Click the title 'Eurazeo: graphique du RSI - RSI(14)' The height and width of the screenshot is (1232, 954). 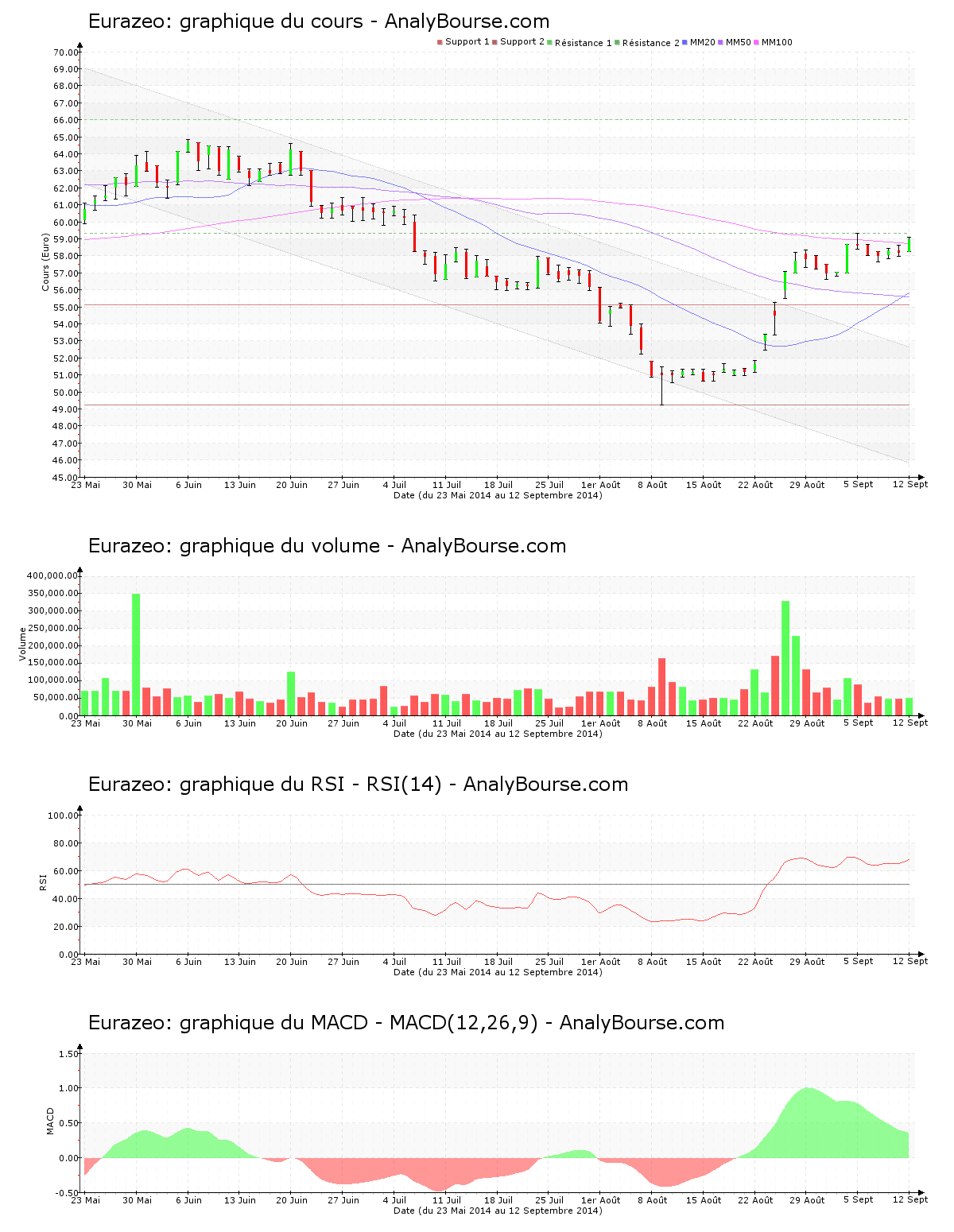pos(265,785)
